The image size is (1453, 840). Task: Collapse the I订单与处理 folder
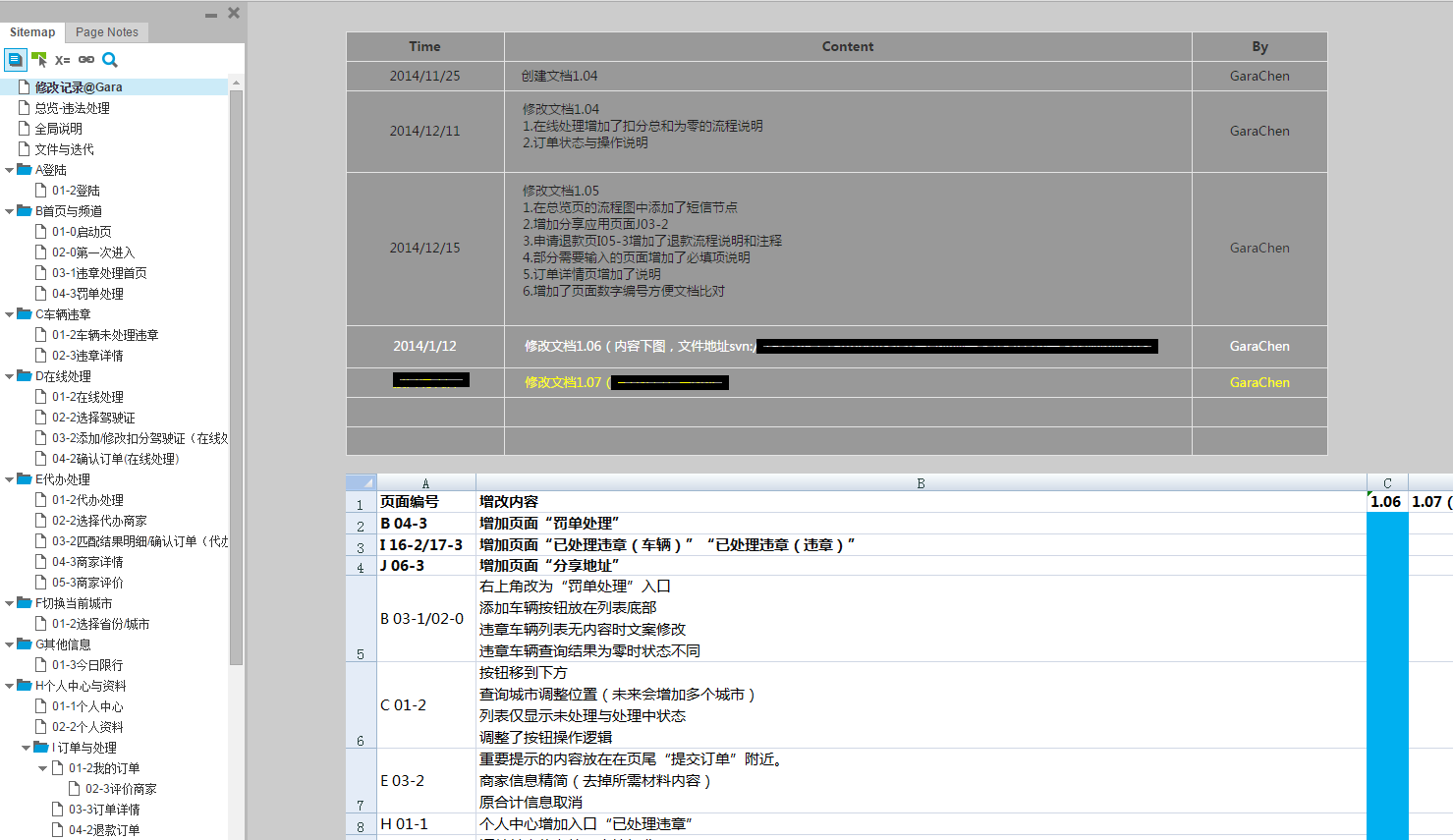pos(27,748)
